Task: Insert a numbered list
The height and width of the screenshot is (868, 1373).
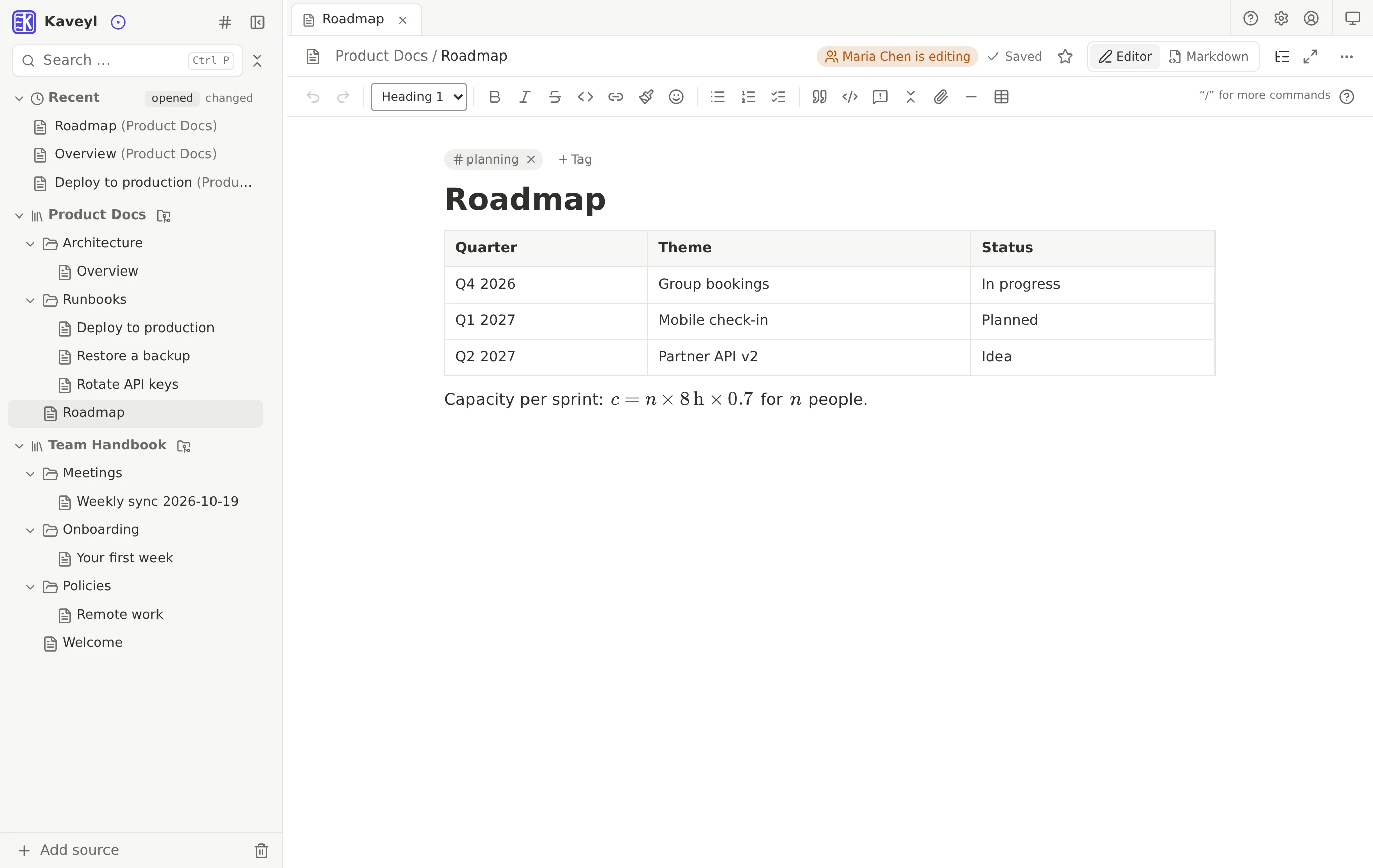Action: 748,97
